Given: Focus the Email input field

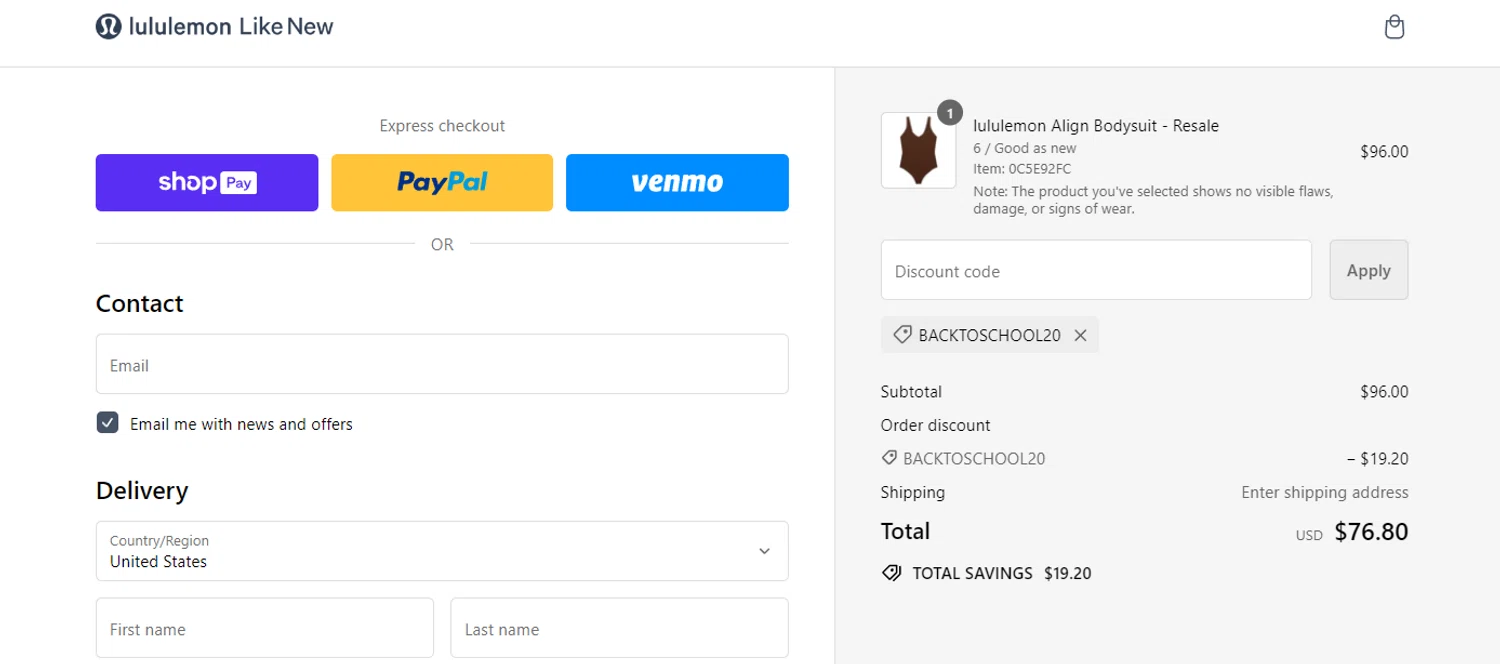Looking at the screenshot, I should (x=442, y=364).
